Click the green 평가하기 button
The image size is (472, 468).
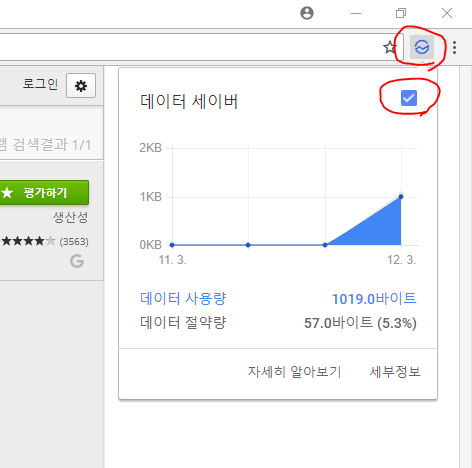[44, 193]
